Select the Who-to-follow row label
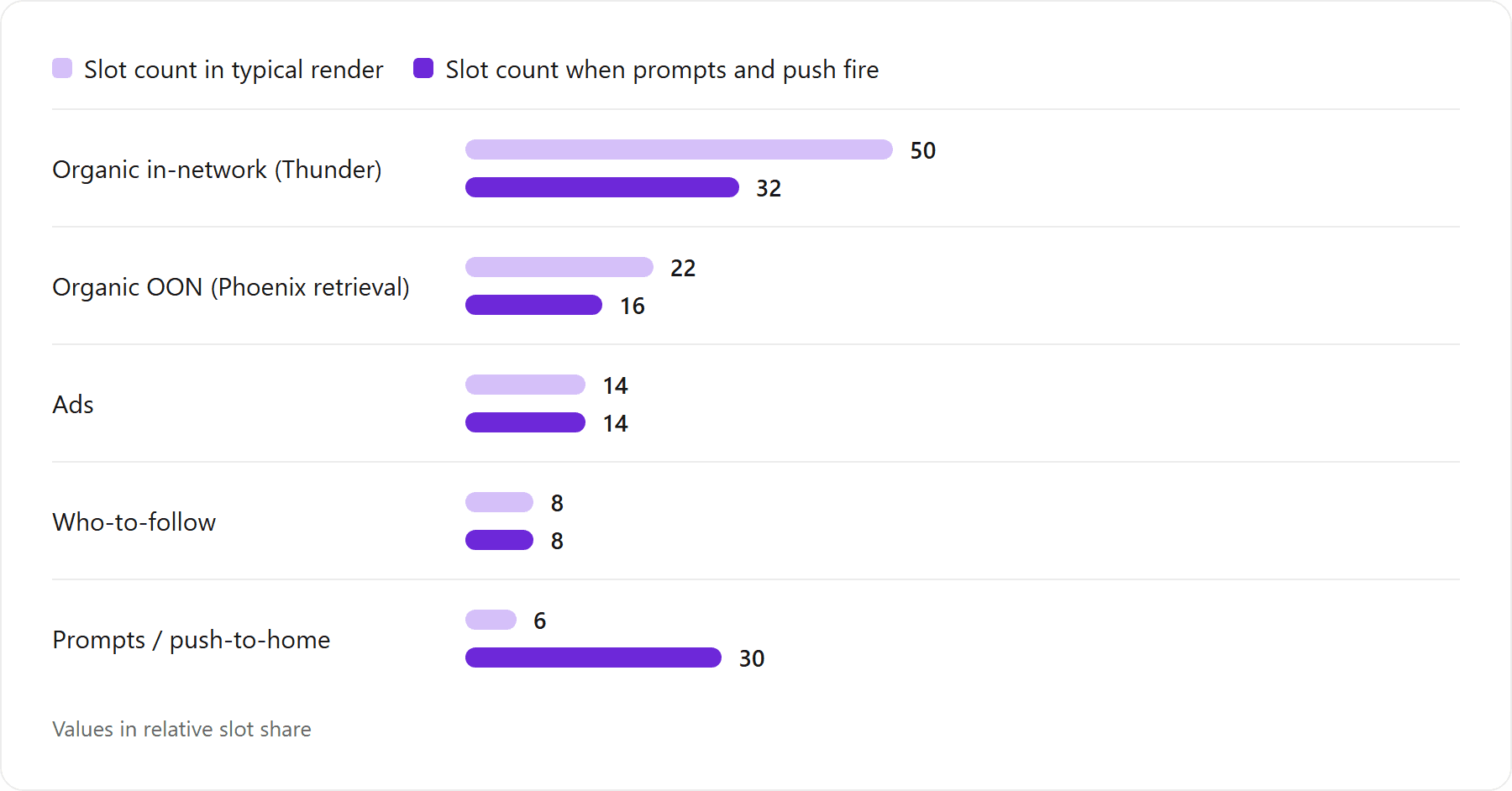This screenshot has width=1512, height=791. point(134,522)
